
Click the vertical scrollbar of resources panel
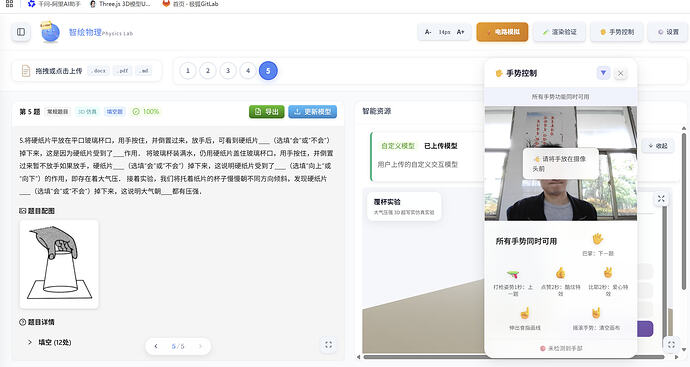point(684,211)
